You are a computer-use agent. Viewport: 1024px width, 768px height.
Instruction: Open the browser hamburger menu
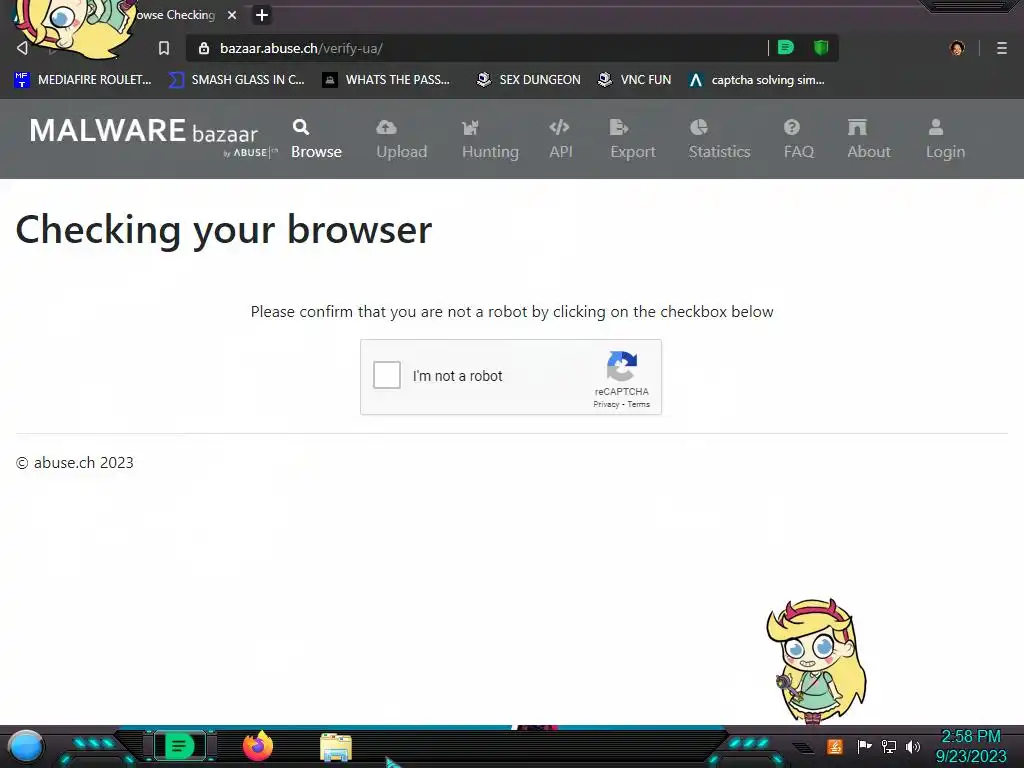(x=1002, y=48)
